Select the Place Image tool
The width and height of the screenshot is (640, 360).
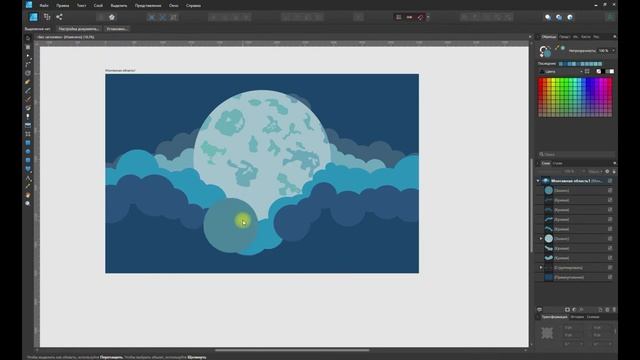pyautogui.click(x=28, y=125)
